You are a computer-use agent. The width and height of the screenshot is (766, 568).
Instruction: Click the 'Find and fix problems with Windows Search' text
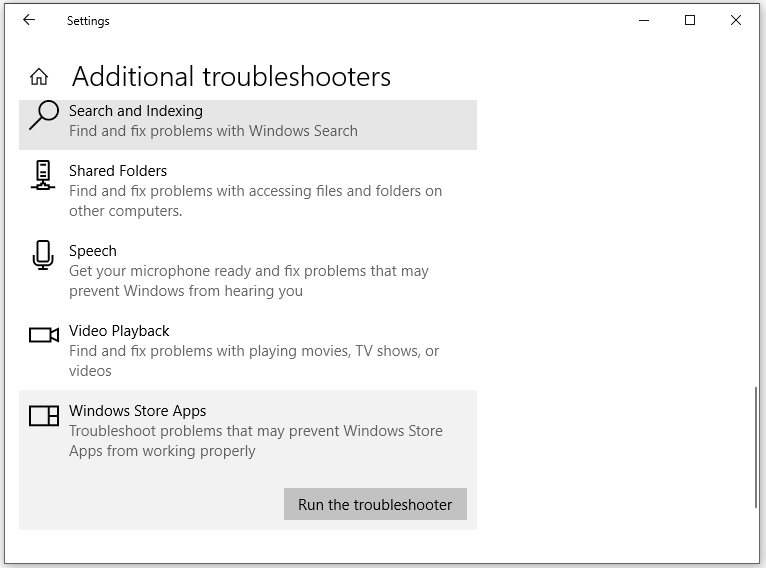213,131
